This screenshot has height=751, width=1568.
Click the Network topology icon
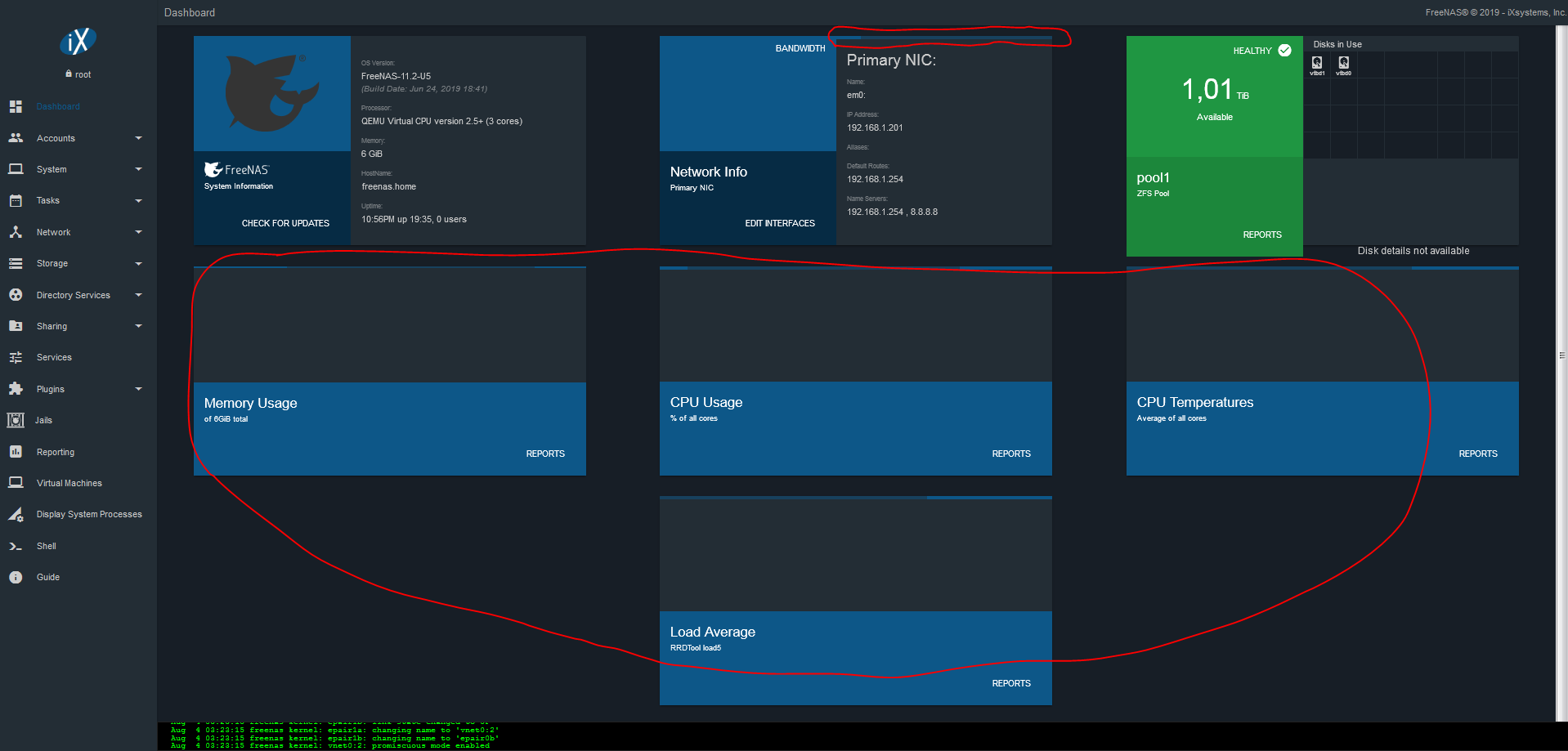pos(16,232)
